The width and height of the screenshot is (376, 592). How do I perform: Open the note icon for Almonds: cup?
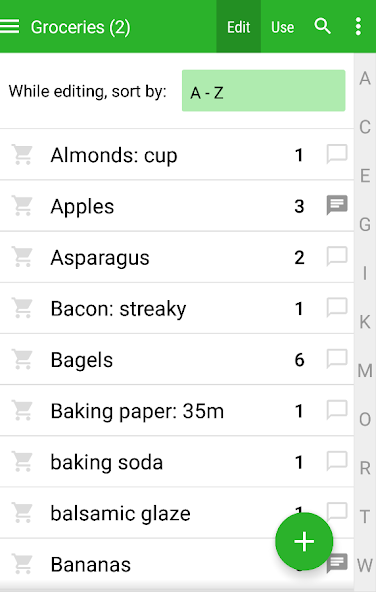click(337, 154)
